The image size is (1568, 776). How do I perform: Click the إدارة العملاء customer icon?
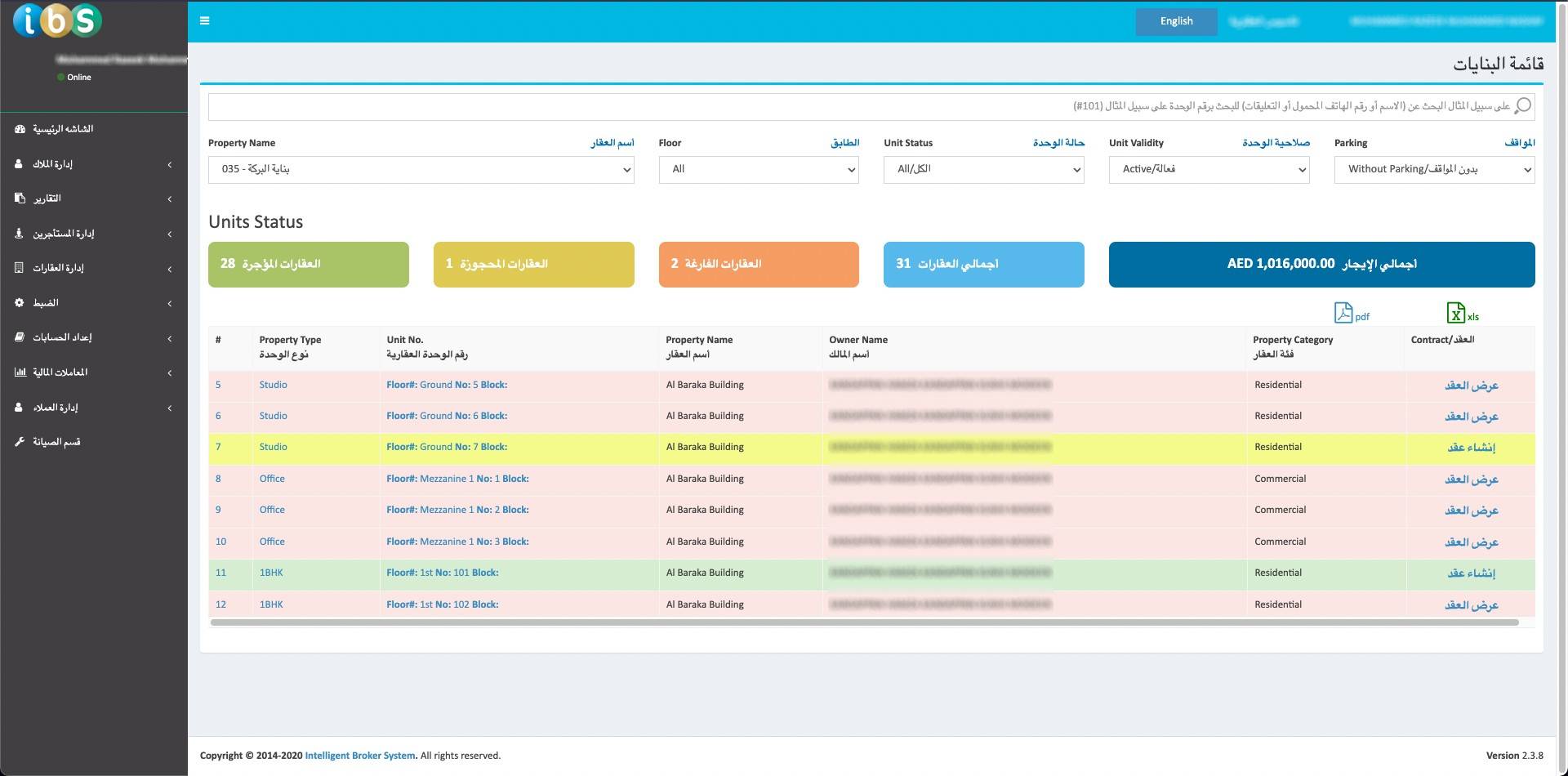click(19, 407)
